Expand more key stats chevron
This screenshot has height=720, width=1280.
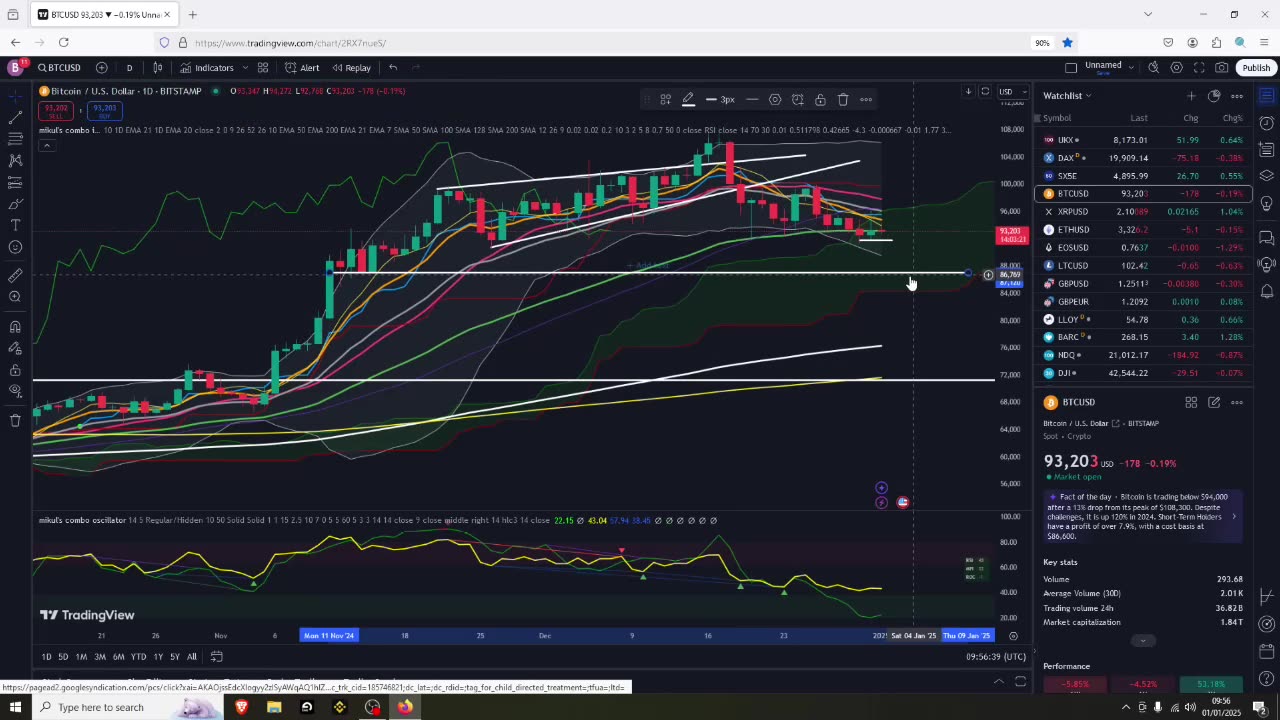pos(1143,641)
